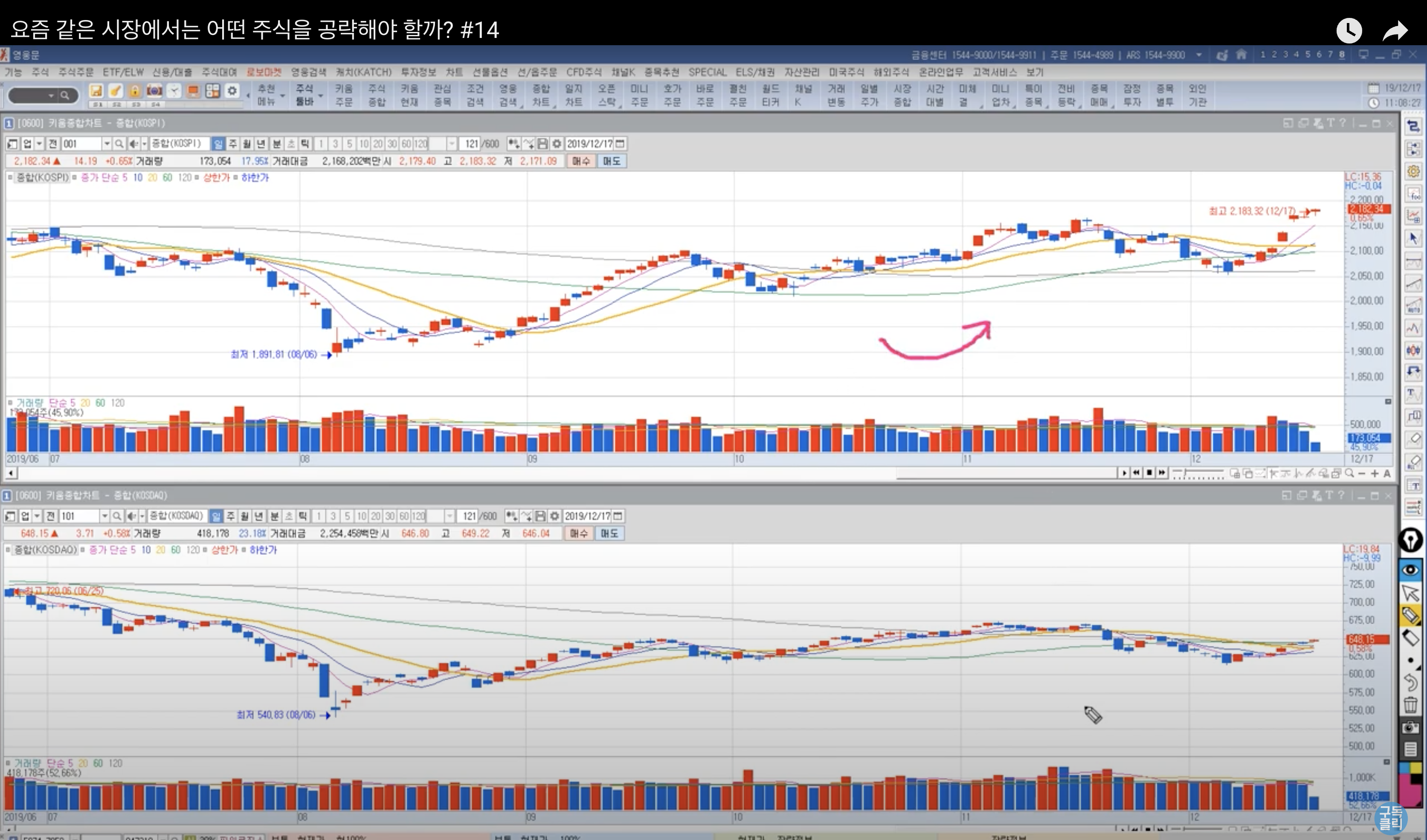Open the 투자정보 menu
This screenshot has height=840, width=1427.
tap(418, 72)
